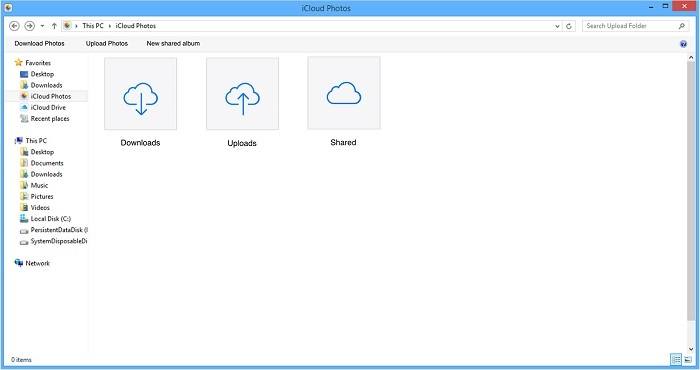Click New shared album button
Viewport: 700px width, 370px height.
[x=173, y=43]
